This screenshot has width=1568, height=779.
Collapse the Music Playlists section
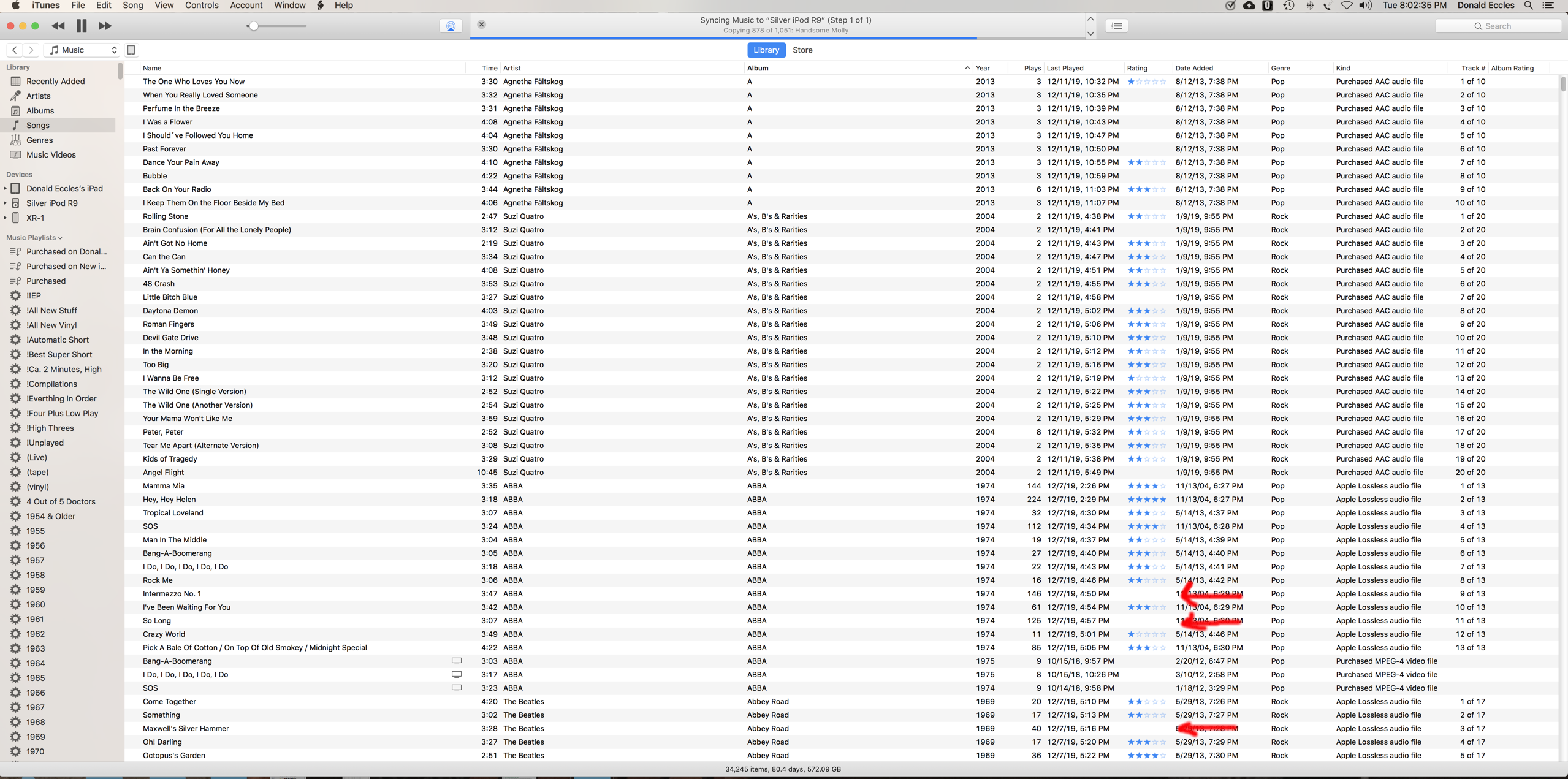[60, 238]
